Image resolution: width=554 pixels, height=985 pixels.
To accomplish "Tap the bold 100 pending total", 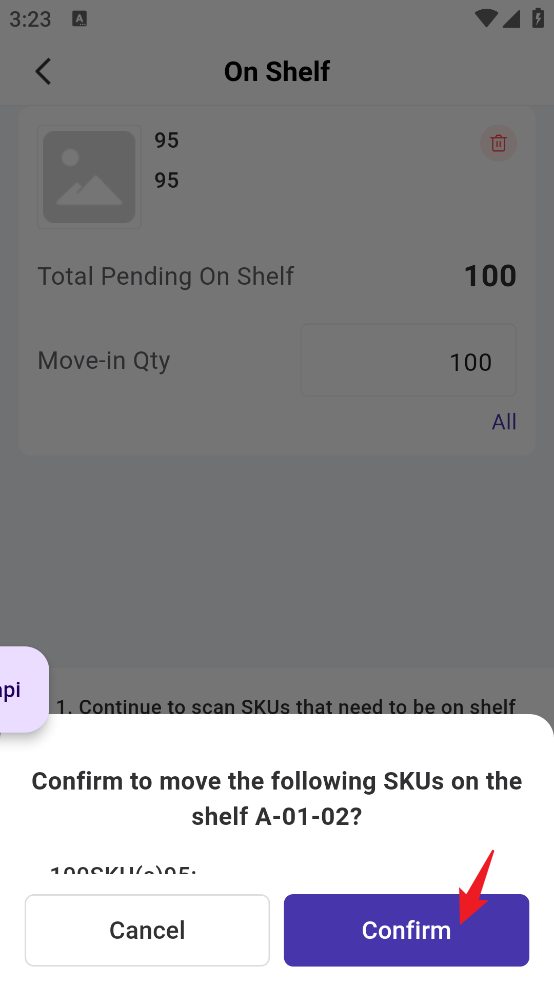I will pos(490,276).
